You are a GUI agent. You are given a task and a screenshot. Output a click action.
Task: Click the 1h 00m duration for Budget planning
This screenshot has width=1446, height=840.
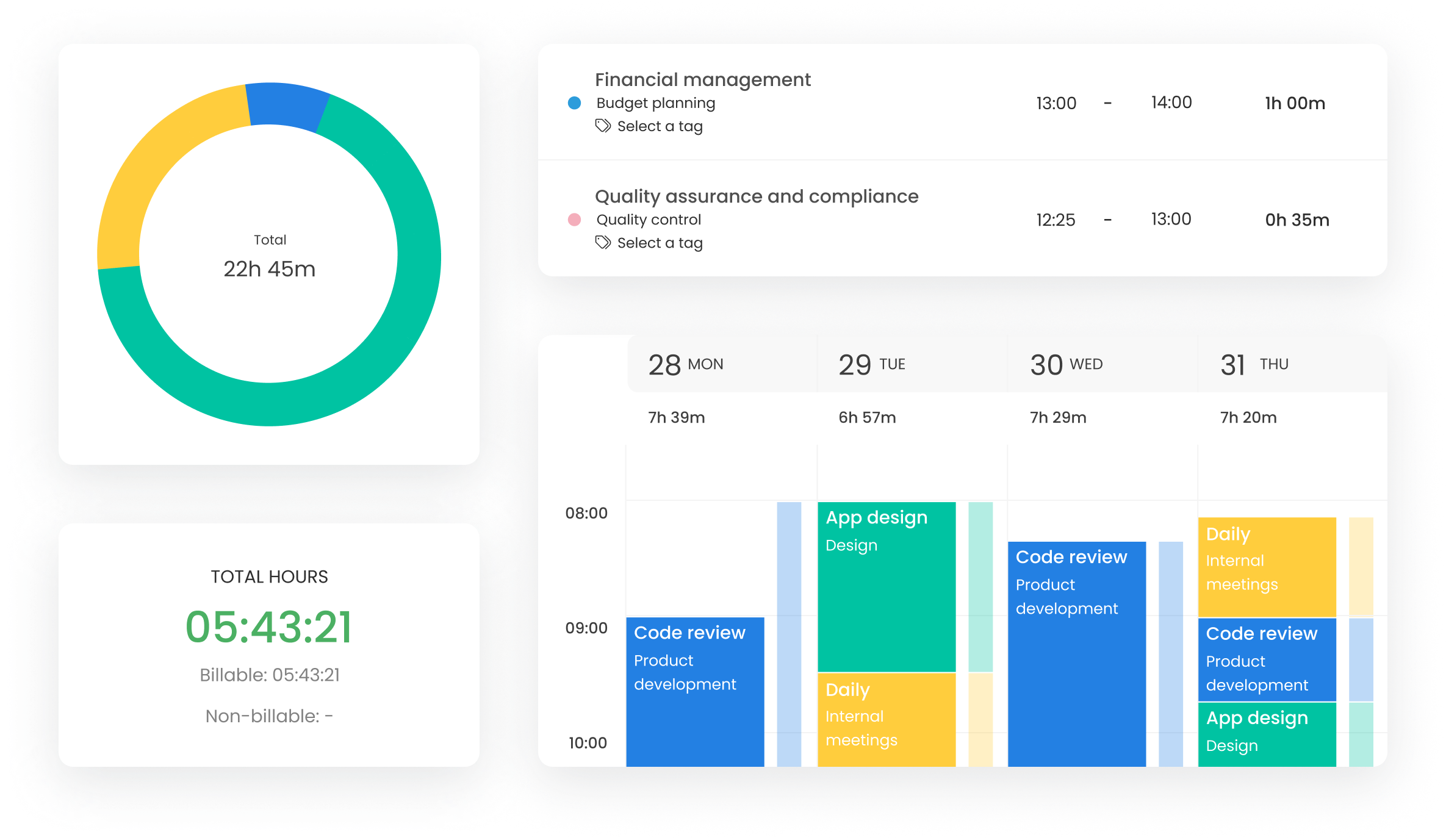(x=1295, y=103)
